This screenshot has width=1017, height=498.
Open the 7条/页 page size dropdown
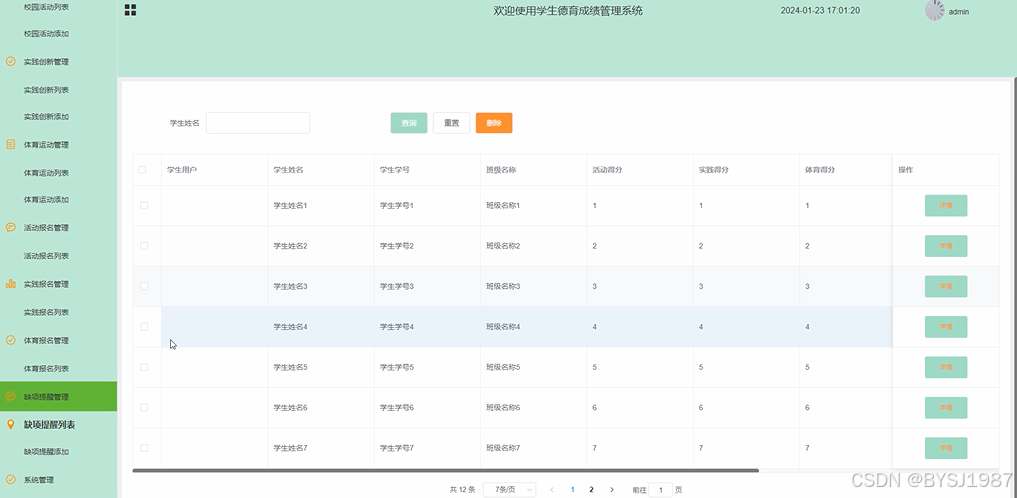(x=510, y=490)
